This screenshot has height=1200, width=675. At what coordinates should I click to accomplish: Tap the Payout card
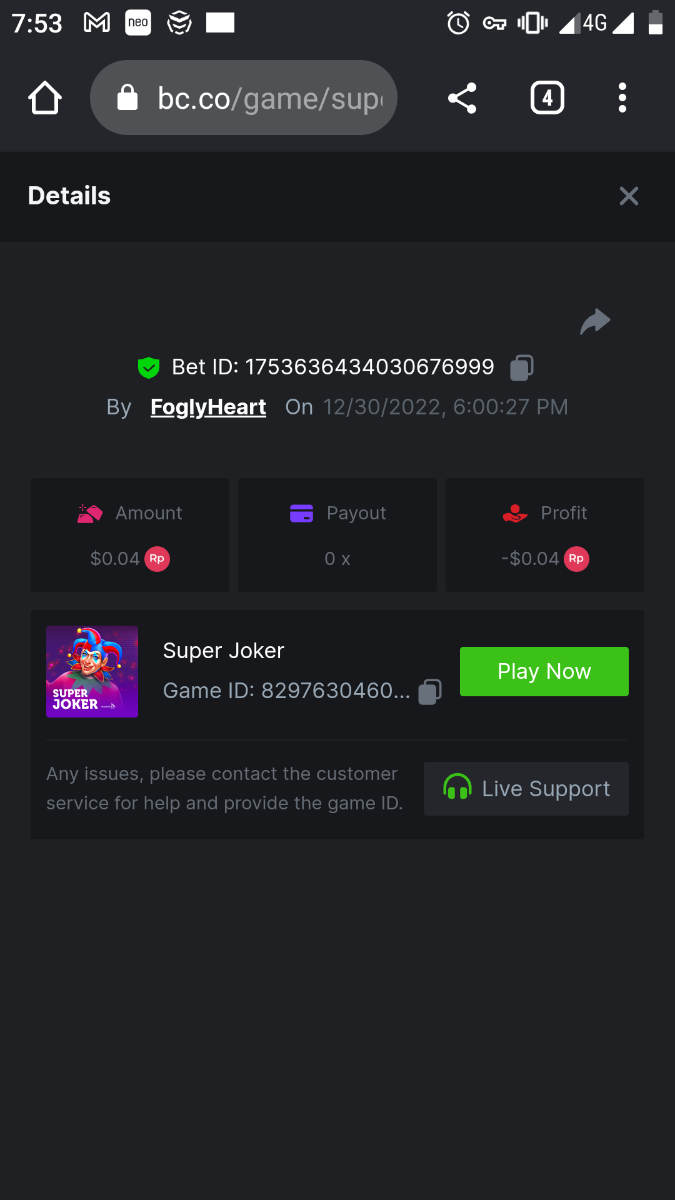point(337,535)
